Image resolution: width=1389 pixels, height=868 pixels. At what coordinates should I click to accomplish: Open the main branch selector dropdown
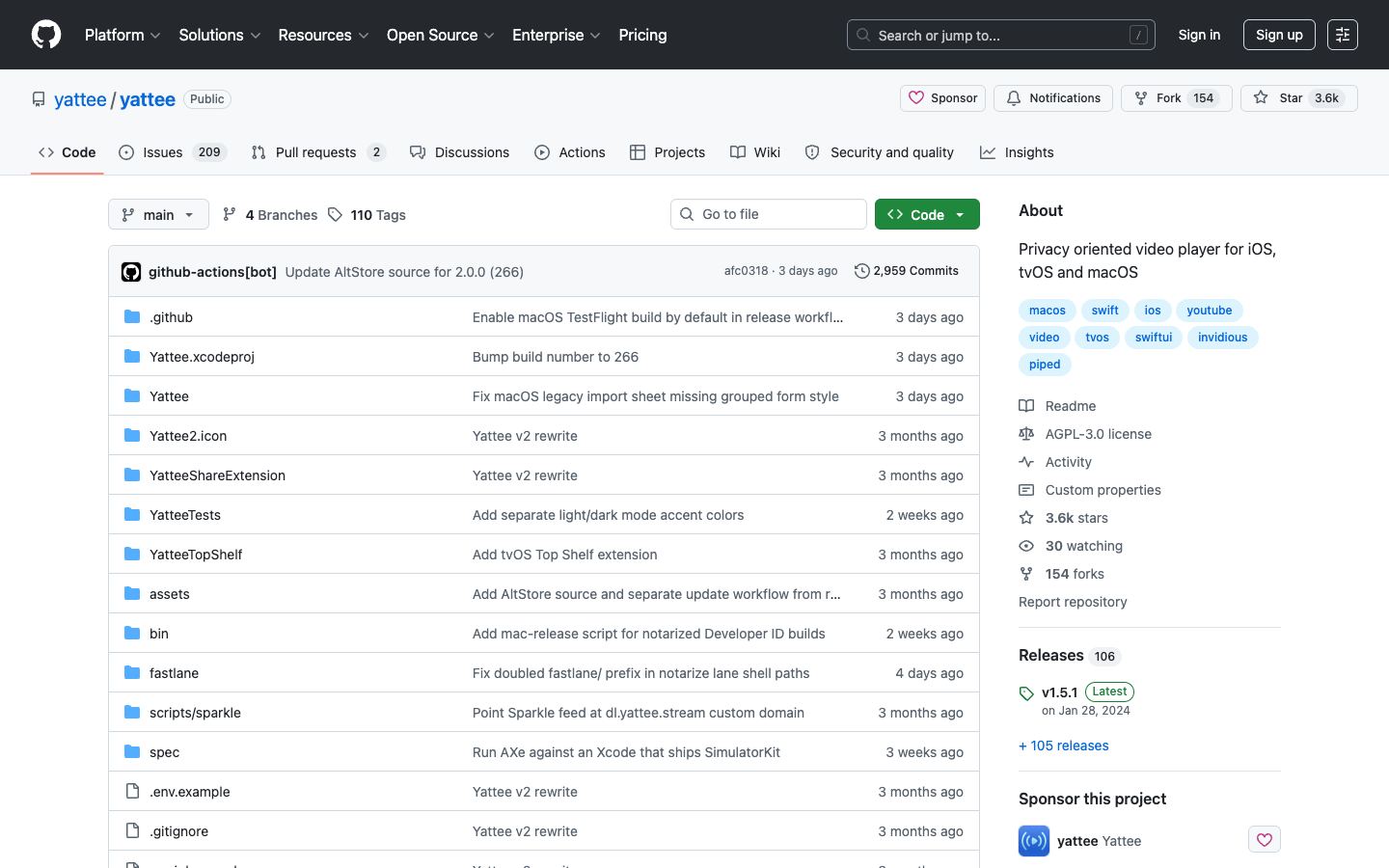point(158,214)
